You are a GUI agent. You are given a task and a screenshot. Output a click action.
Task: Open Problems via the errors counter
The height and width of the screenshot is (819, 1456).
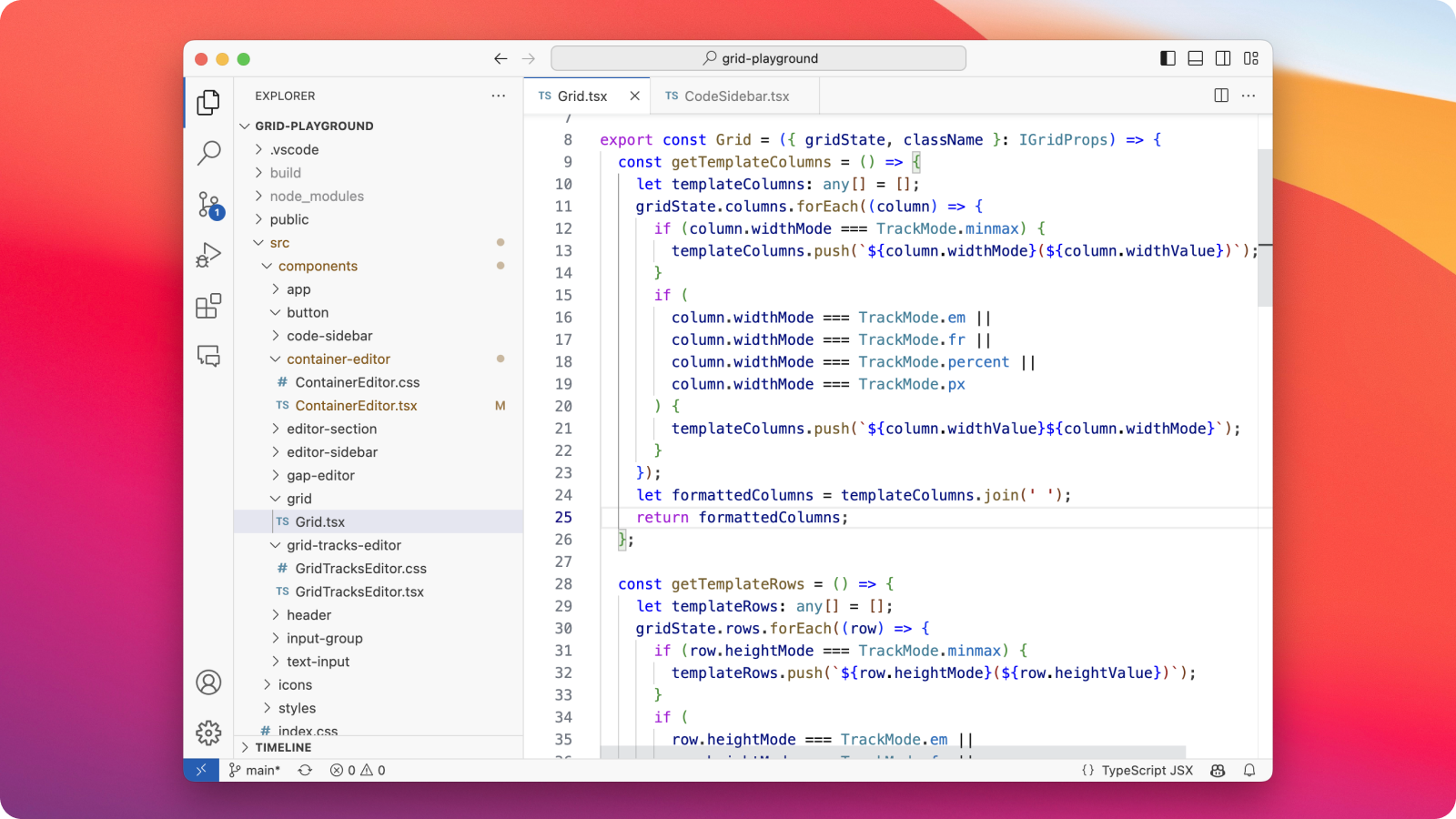point(357,770)
